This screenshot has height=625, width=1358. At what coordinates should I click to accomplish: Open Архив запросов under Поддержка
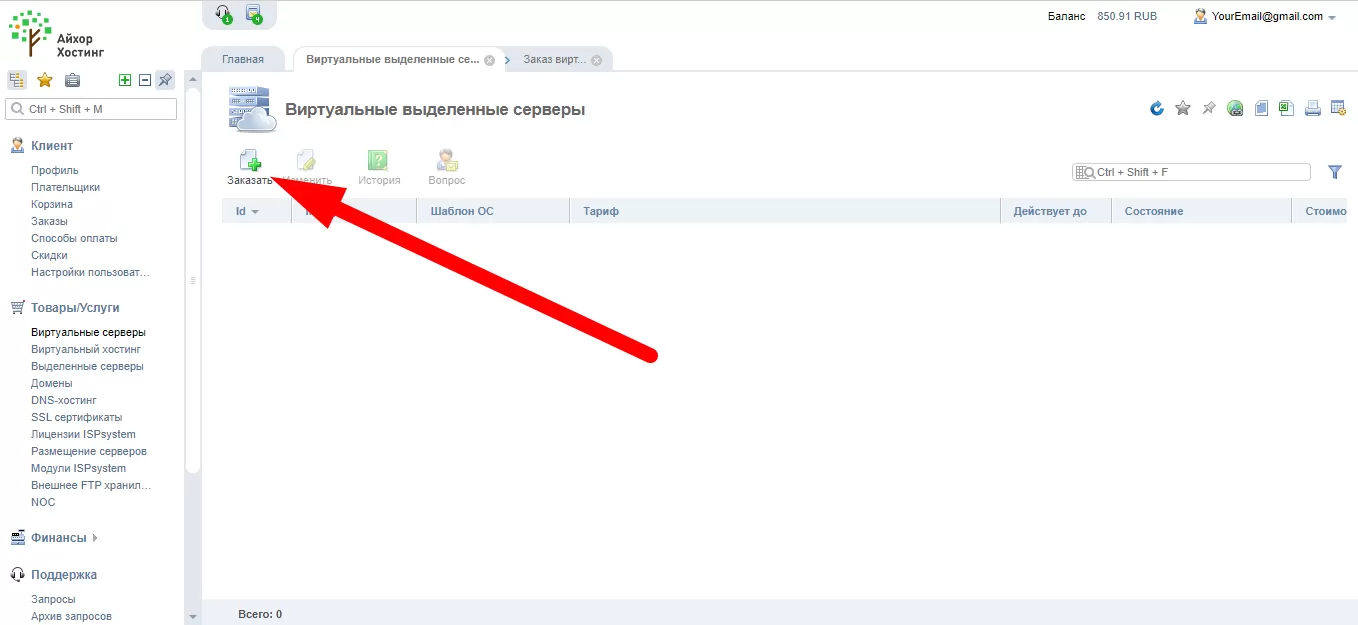(x=71, y=616)
